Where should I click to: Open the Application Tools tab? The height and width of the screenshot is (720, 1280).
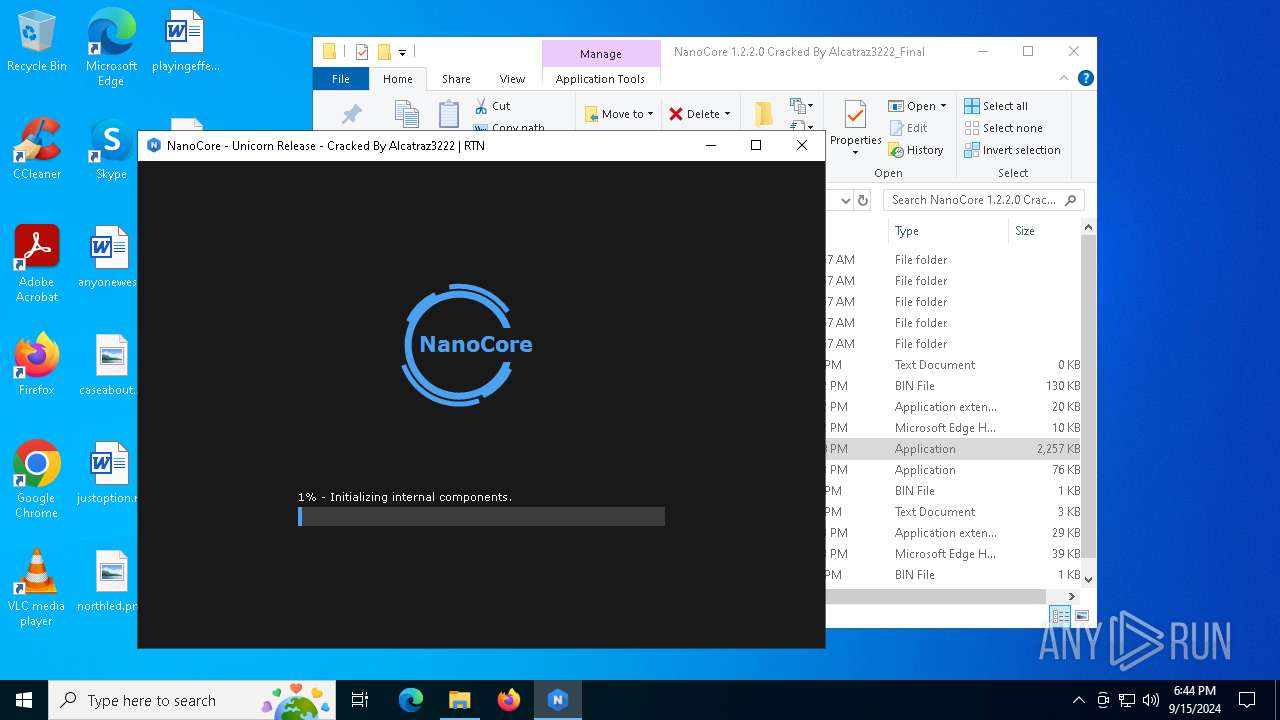coord(600,79)
